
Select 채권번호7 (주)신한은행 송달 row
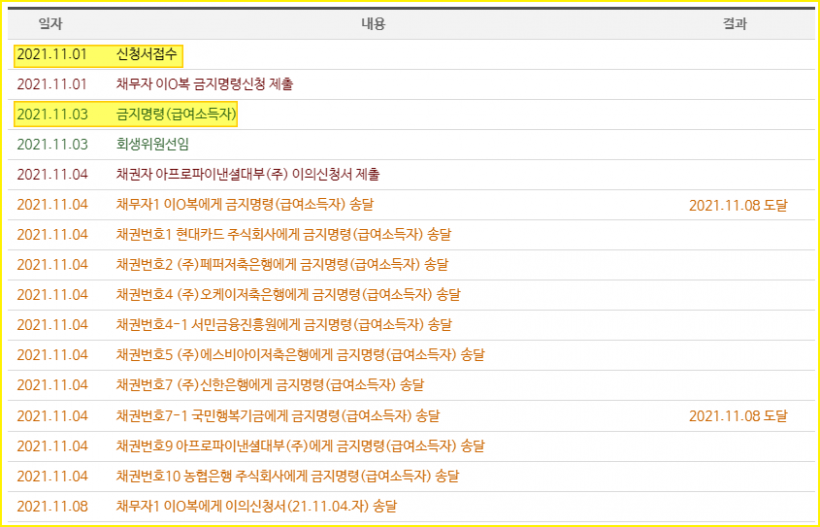pos(410,385)
